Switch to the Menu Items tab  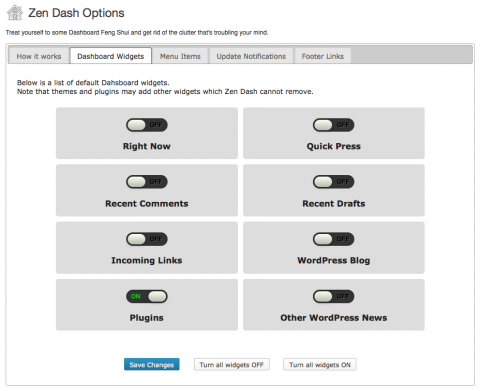(180, 56)
